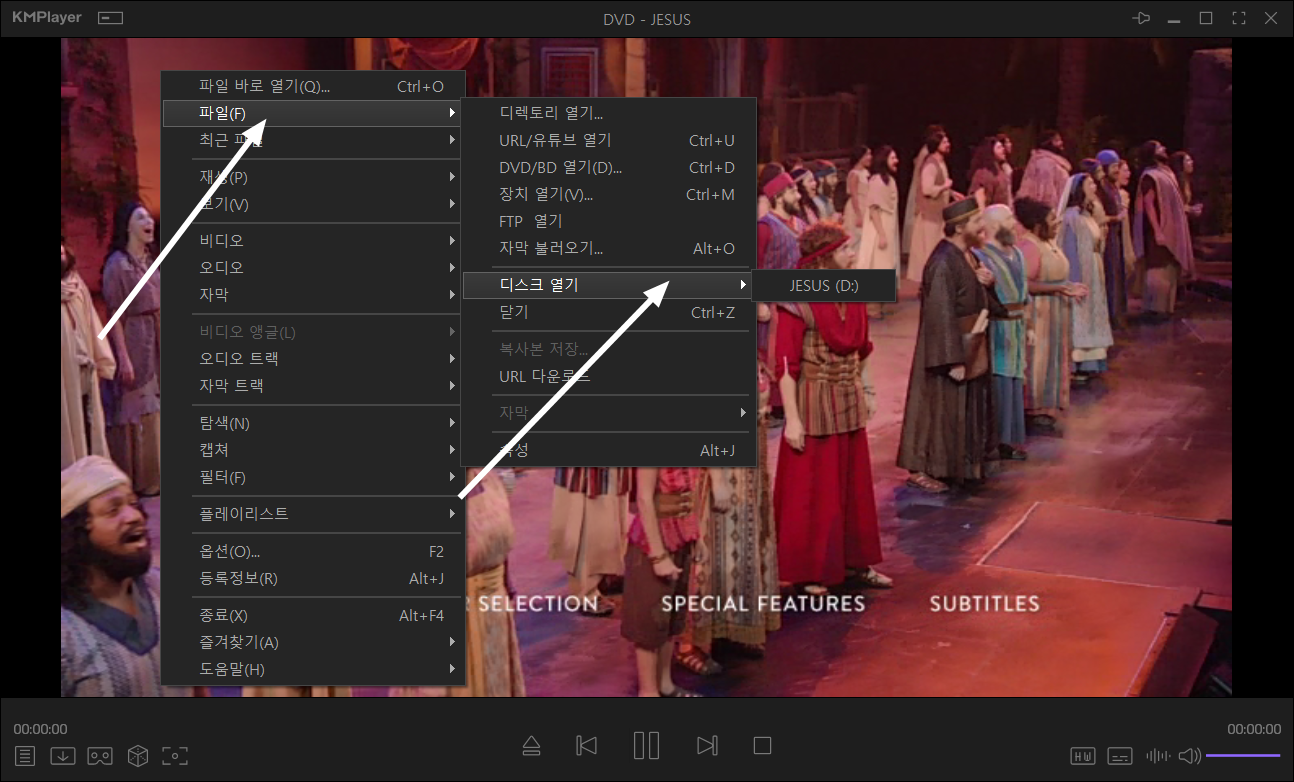Screen dimensions: 1294x782
Task: Choose URL 다운로드
Action: point(608,377)
